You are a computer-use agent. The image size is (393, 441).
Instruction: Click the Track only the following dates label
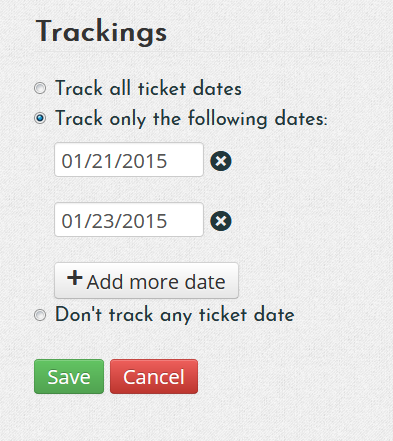[191, 119]
